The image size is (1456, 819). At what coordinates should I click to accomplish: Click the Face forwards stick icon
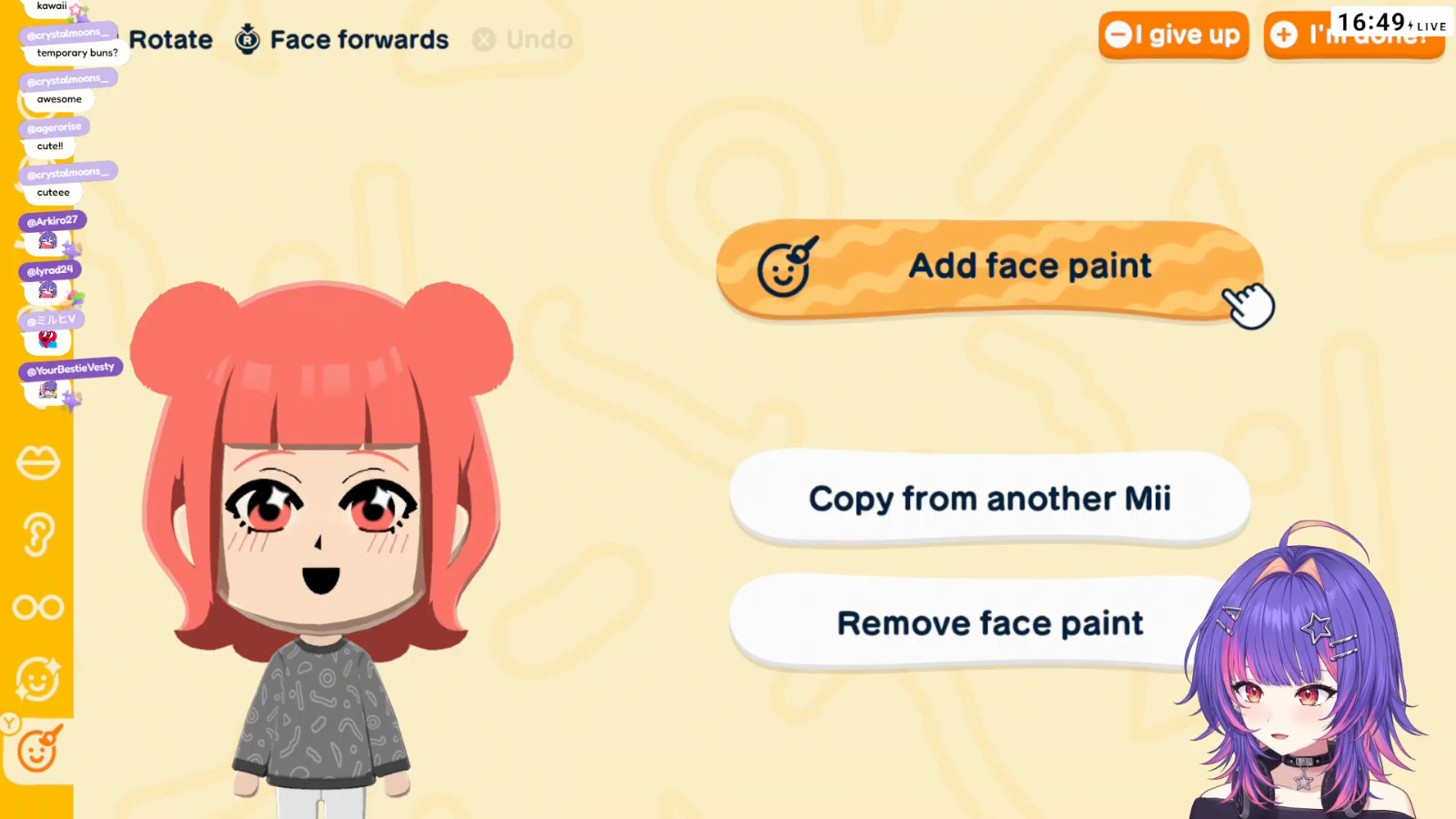[x=248, y=39]
